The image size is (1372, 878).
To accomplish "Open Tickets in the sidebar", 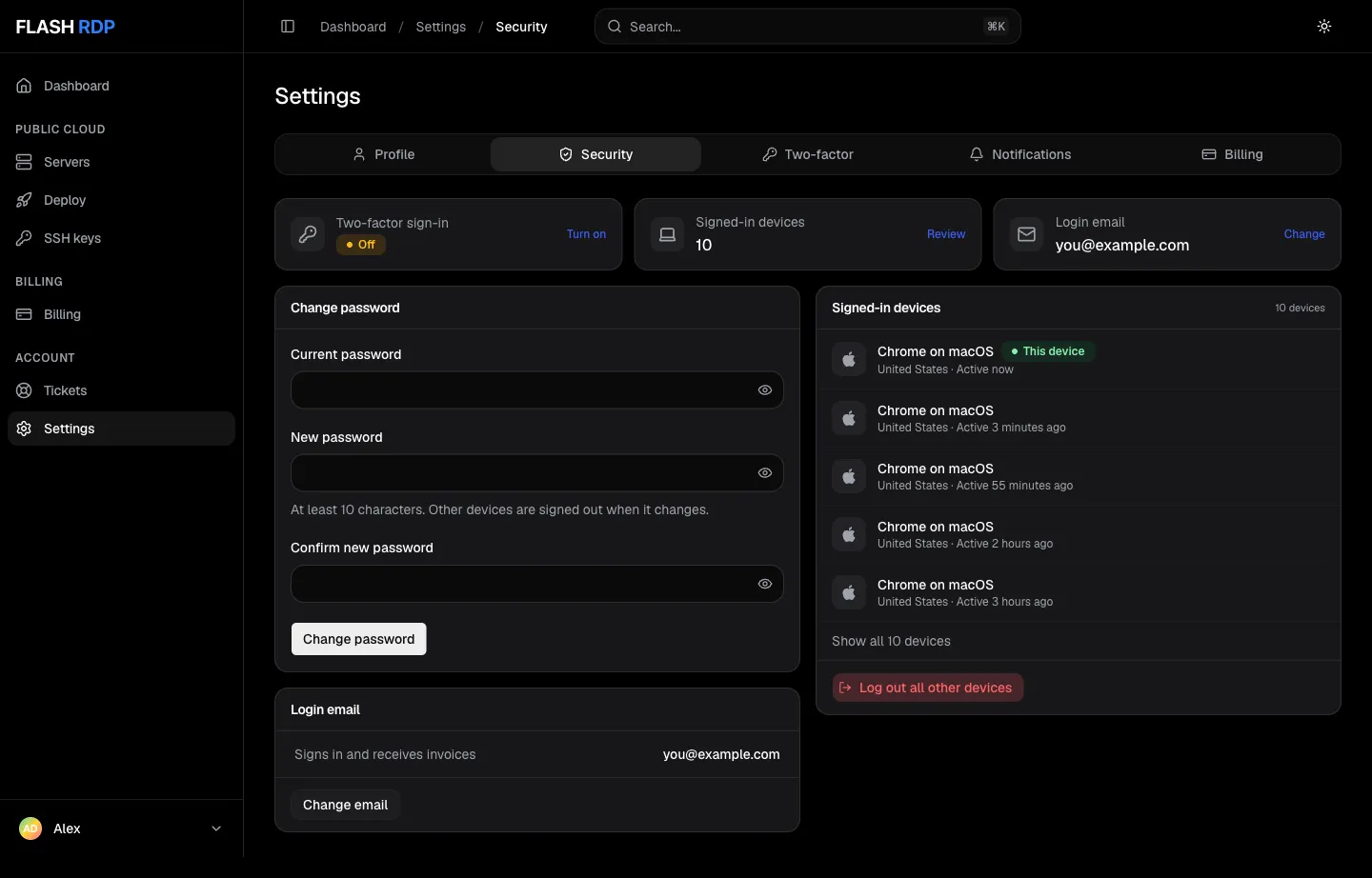I will [121, 390].
